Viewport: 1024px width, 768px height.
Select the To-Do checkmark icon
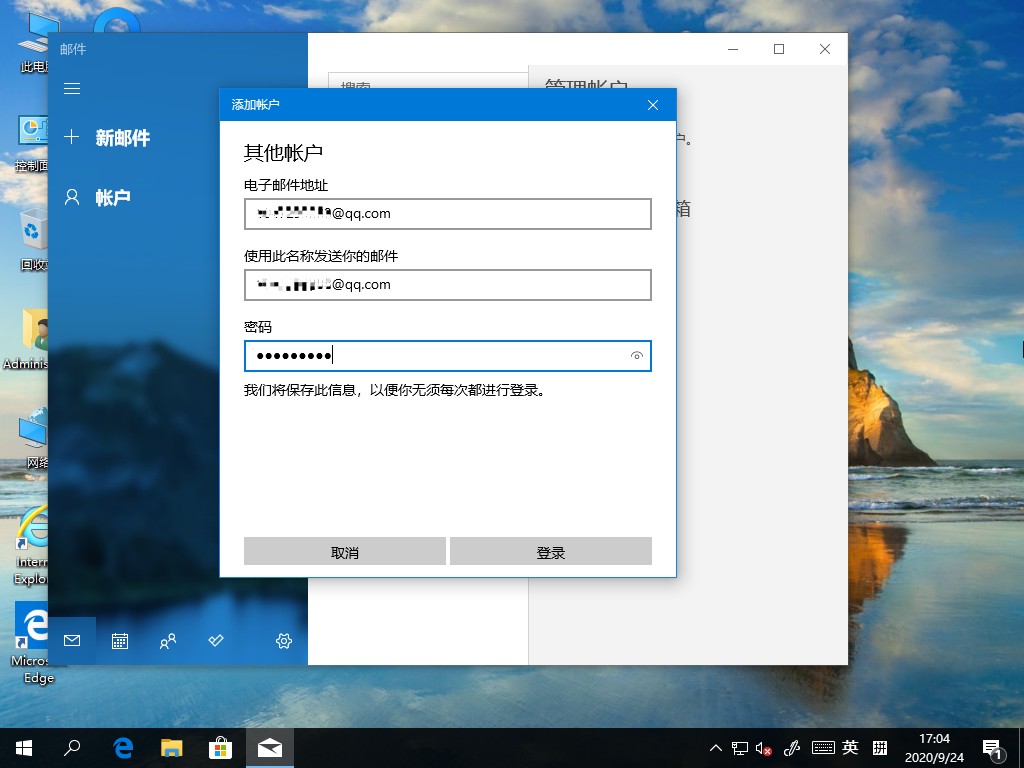[216, 641]
